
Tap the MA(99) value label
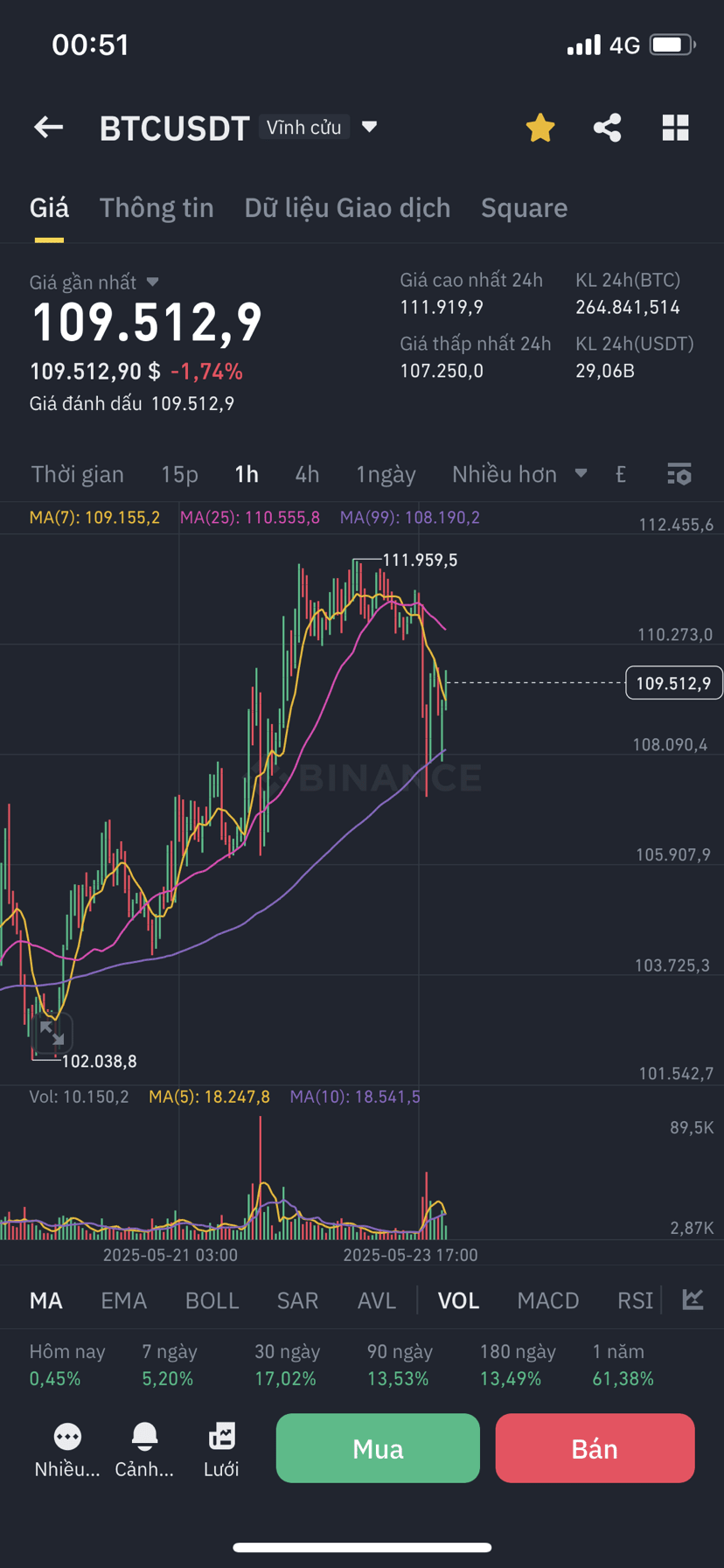tap(410, 518)
